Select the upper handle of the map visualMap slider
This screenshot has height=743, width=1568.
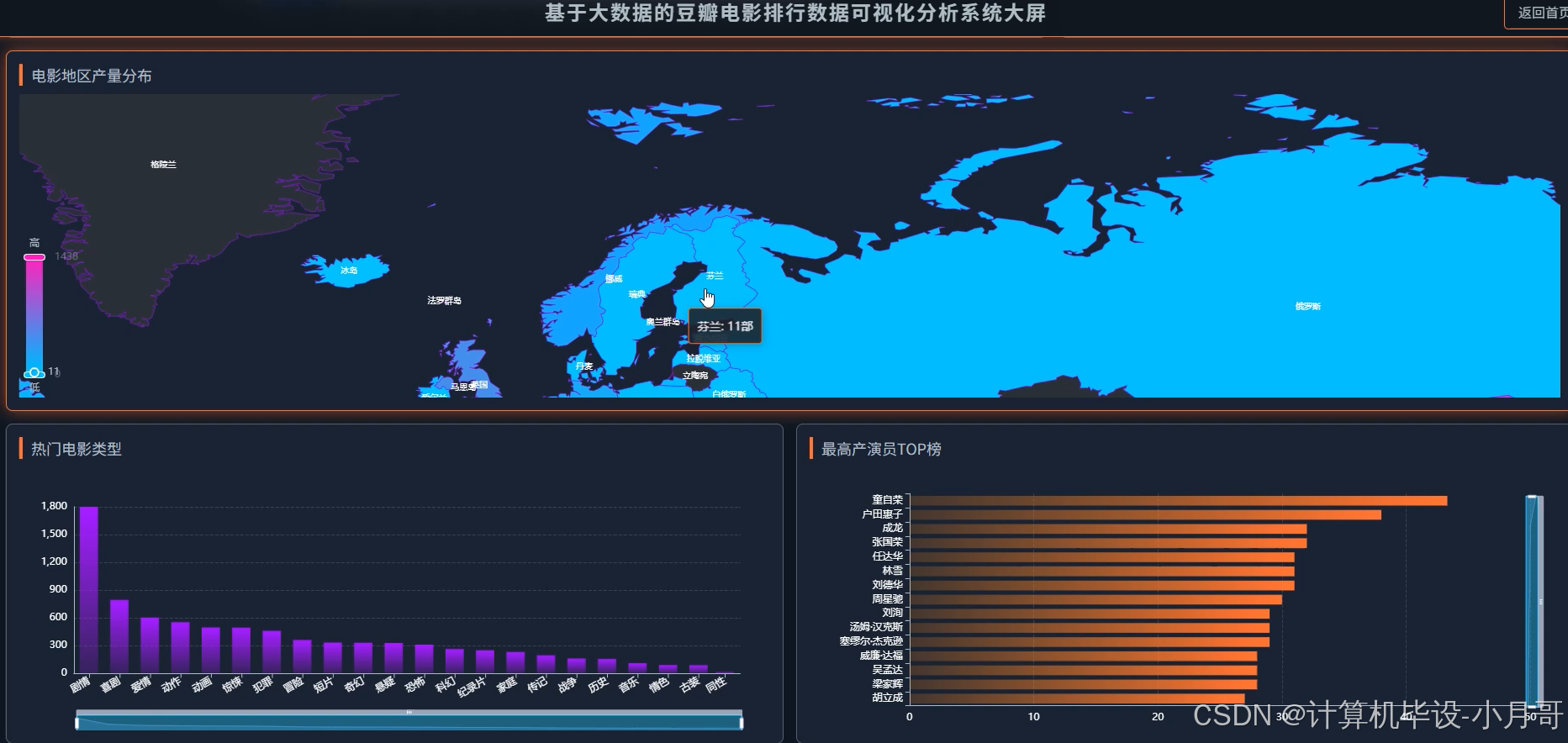pyautogui.click(x=34, y=256)
